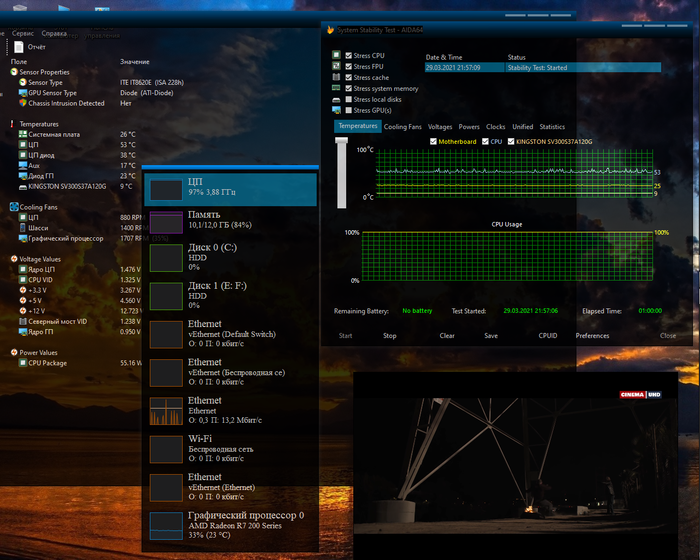Screen dimensions: 700x560
Task: Hide the Motherboard temperature graph line
Action: [433, 142]
